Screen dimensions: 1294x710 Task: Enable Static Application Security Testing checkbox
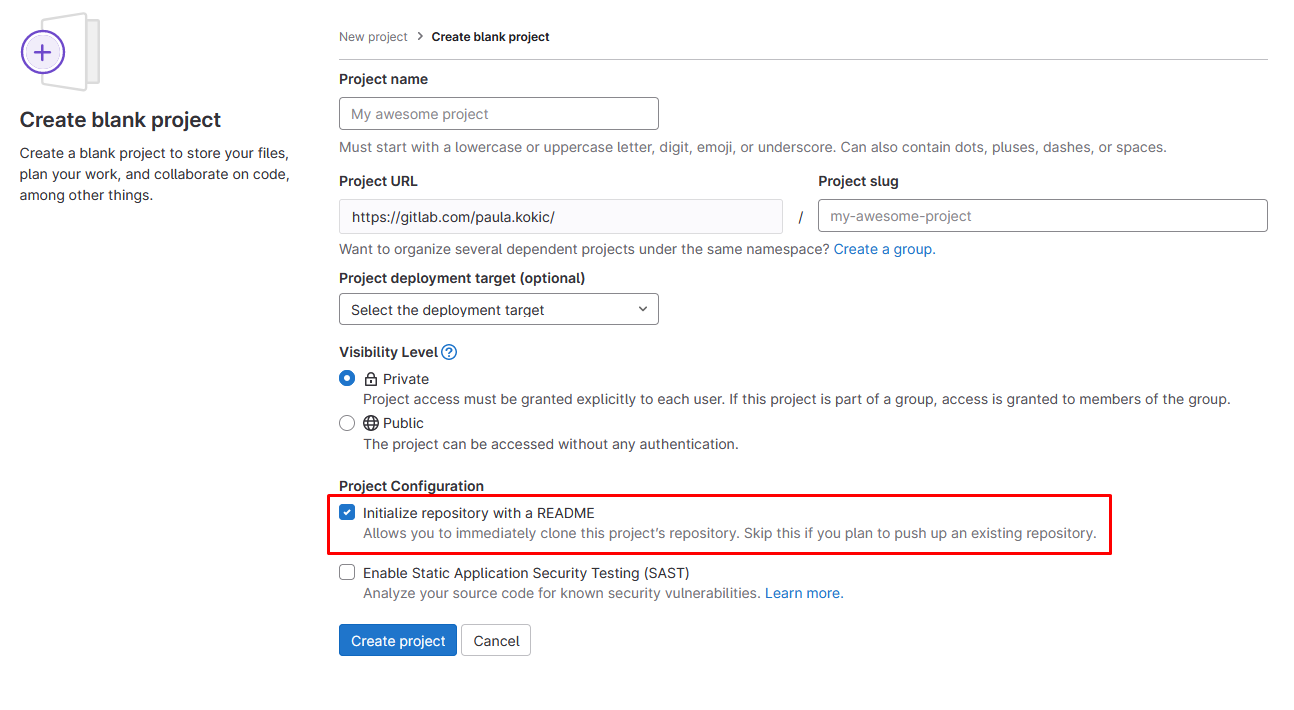pyautogui.click(x=347, y=573)
